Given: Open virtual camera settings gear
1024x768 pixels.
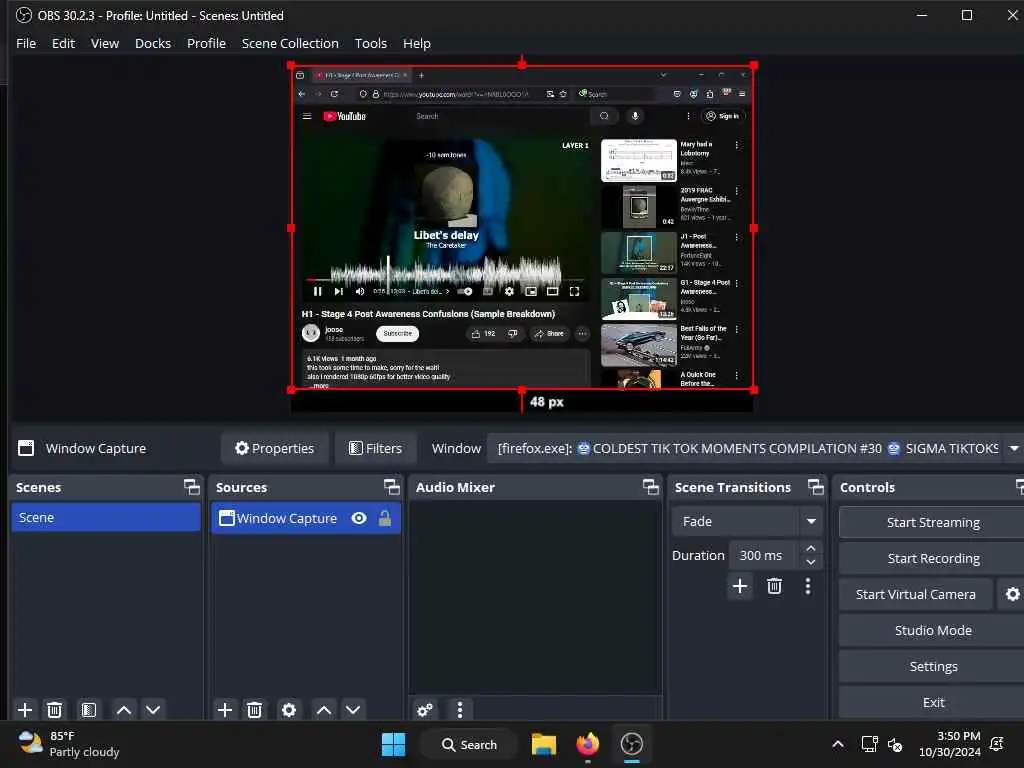Looking at the screenshot, I should tap(1012, 594).
